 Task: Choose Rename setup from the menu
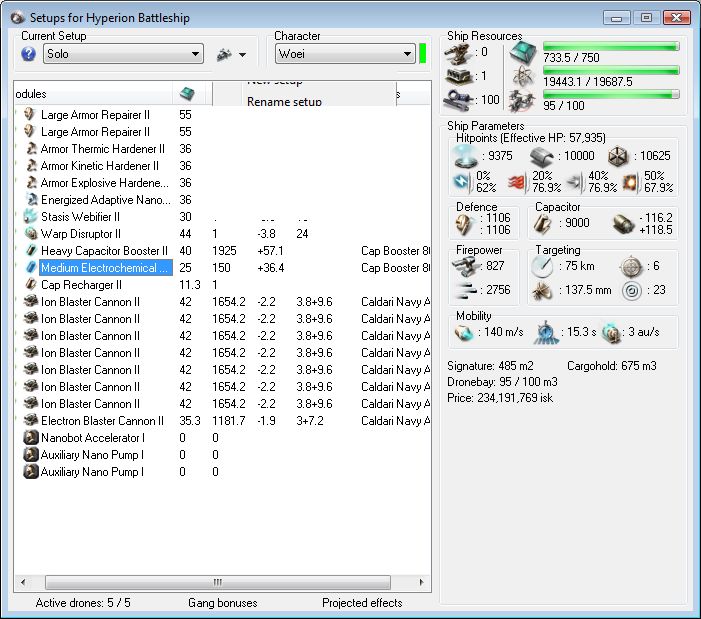click(x=285, y=102)
